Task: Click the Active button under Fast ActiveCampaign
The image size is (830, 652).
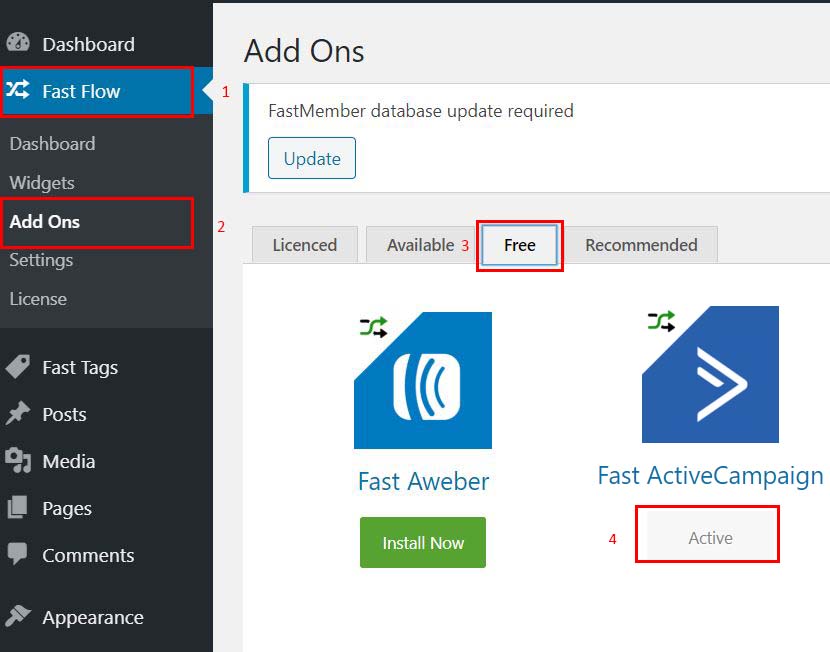Action: click(710, 538)
